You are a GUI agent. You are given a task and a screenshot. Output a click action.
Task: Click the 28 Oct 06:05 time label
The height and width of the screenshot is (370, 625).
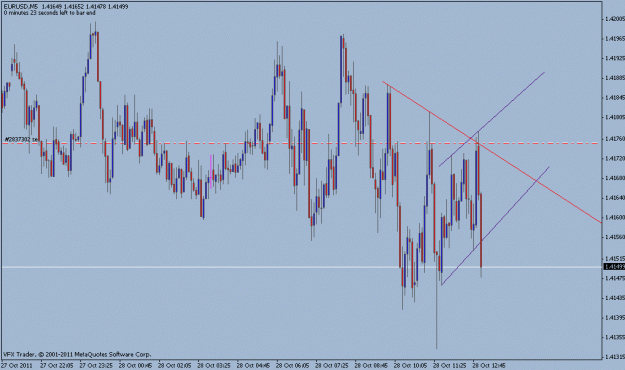pos(293,365)
